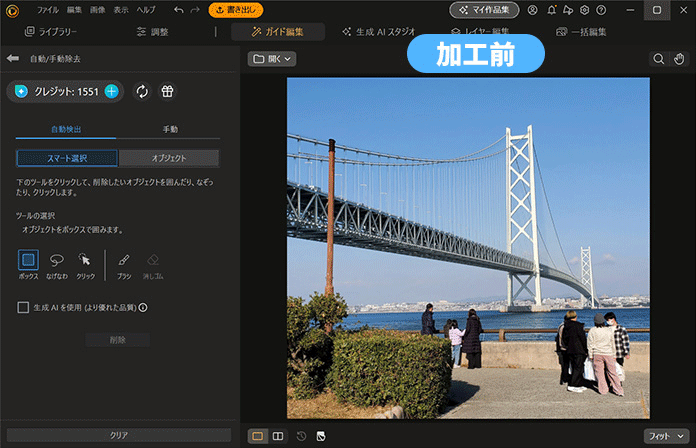Switch to single image view mode
The image size is (696, 448).
pyautogui.click(x=257, y=436)
